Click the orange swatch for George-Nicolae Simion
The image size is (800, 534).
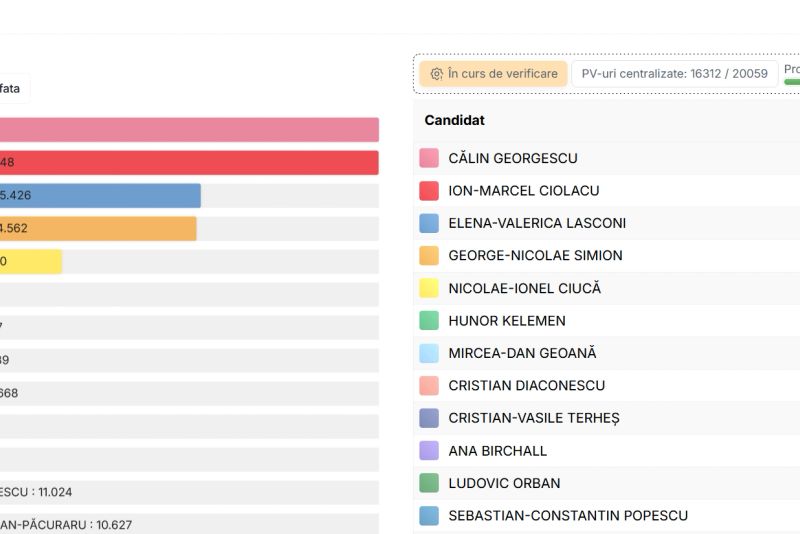click(429, 256)
